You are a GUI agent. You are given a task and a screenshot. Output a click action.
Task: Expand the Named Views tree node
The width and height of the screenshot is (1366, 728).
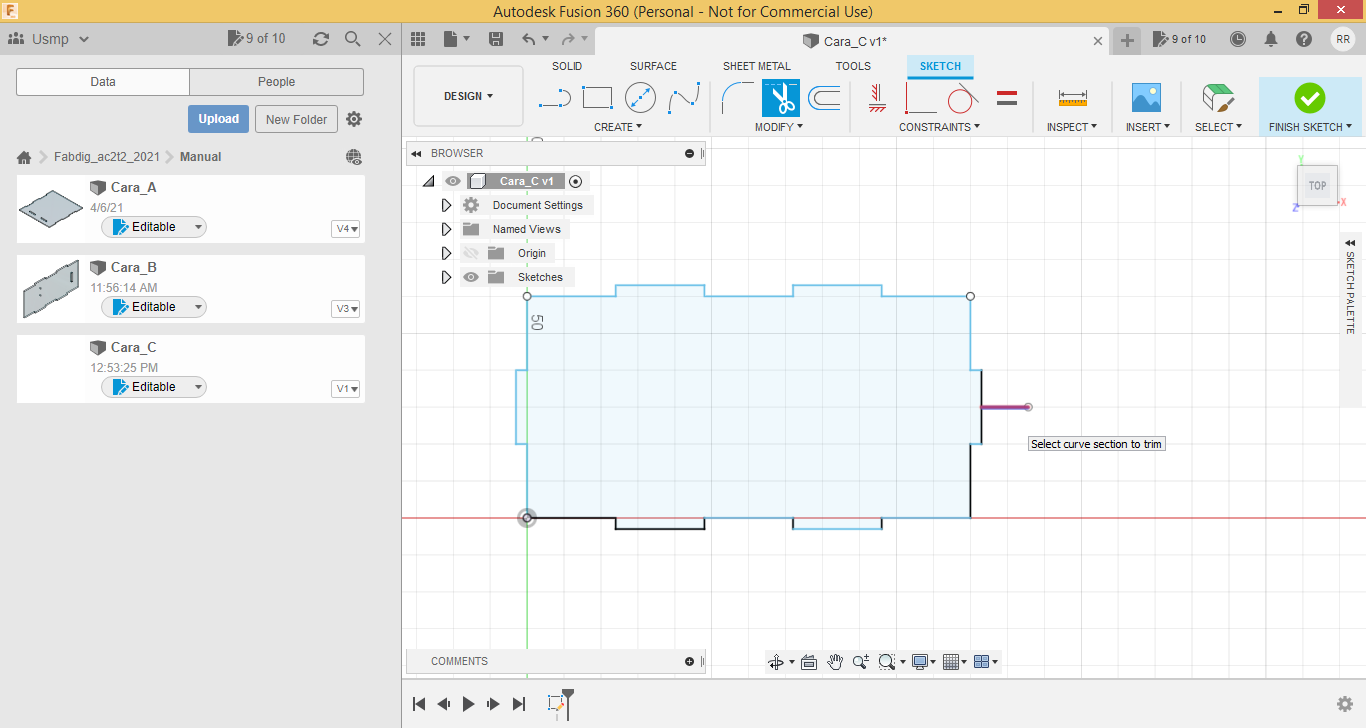446,229
